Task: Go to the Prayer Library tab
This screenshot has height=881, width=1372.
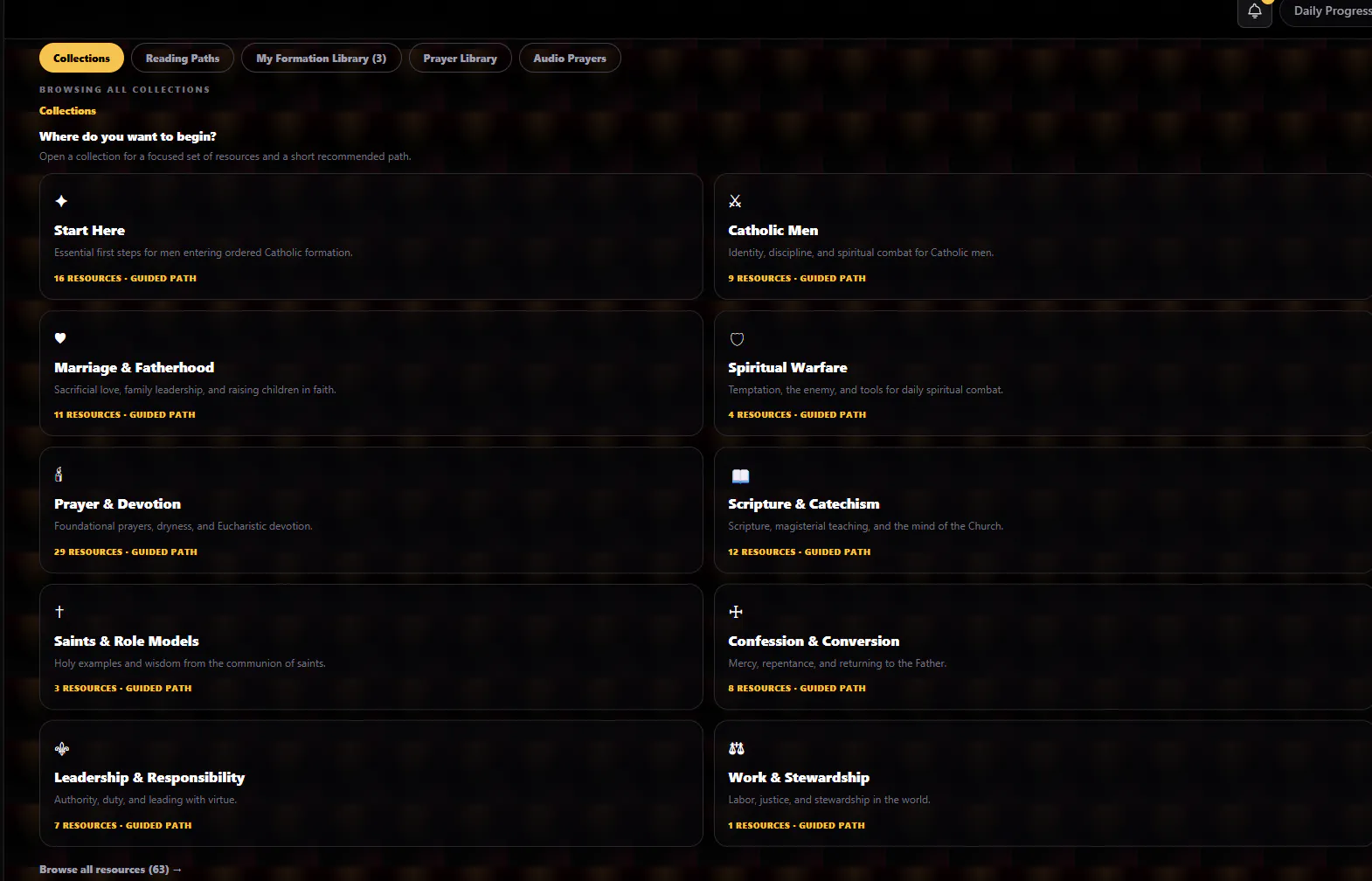Action: [x=460, y=58]
